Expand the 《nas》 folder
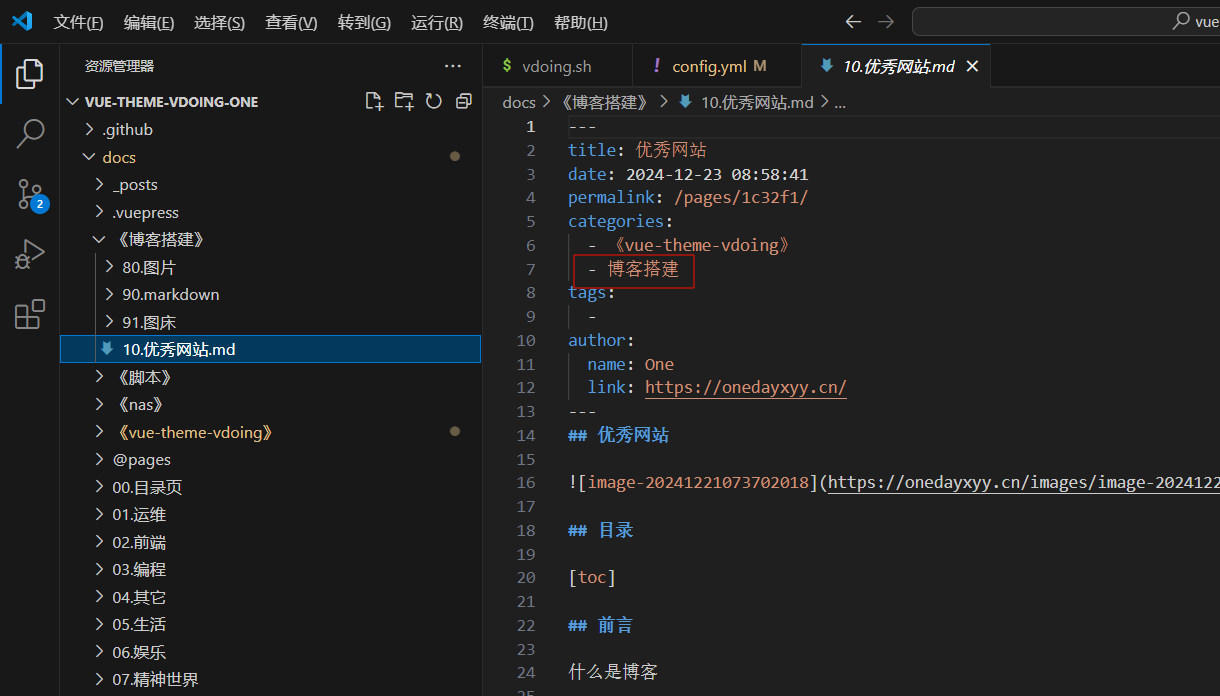The height and width of the screenshot is (696, 1220). tap(271, 405)
